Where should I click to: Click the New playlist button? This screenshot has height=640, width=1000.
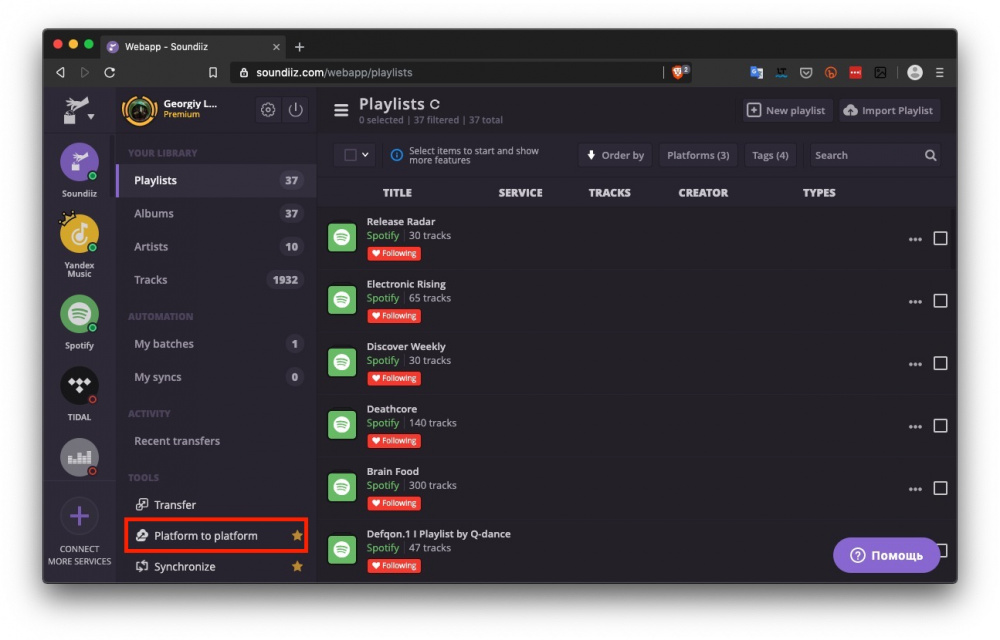(786, 110)
